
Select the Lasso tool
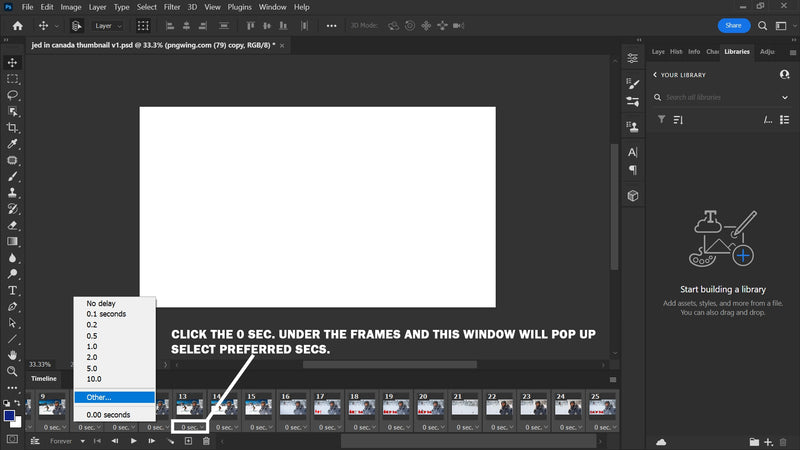[x=13, y=94]
